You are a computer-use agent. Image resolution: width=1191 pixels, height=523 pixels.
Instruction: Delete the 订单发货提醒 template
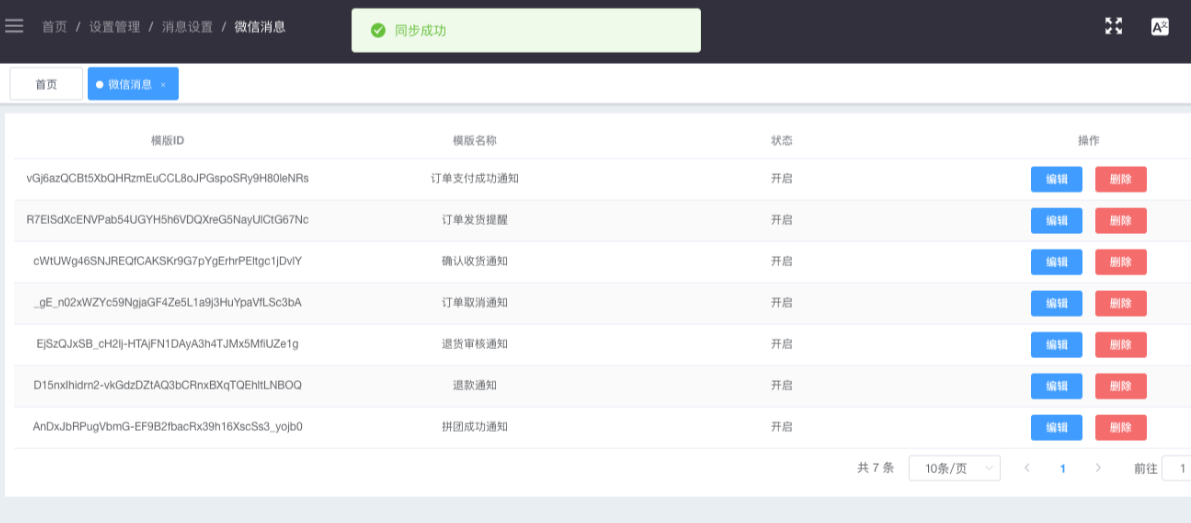(1120, 220)
